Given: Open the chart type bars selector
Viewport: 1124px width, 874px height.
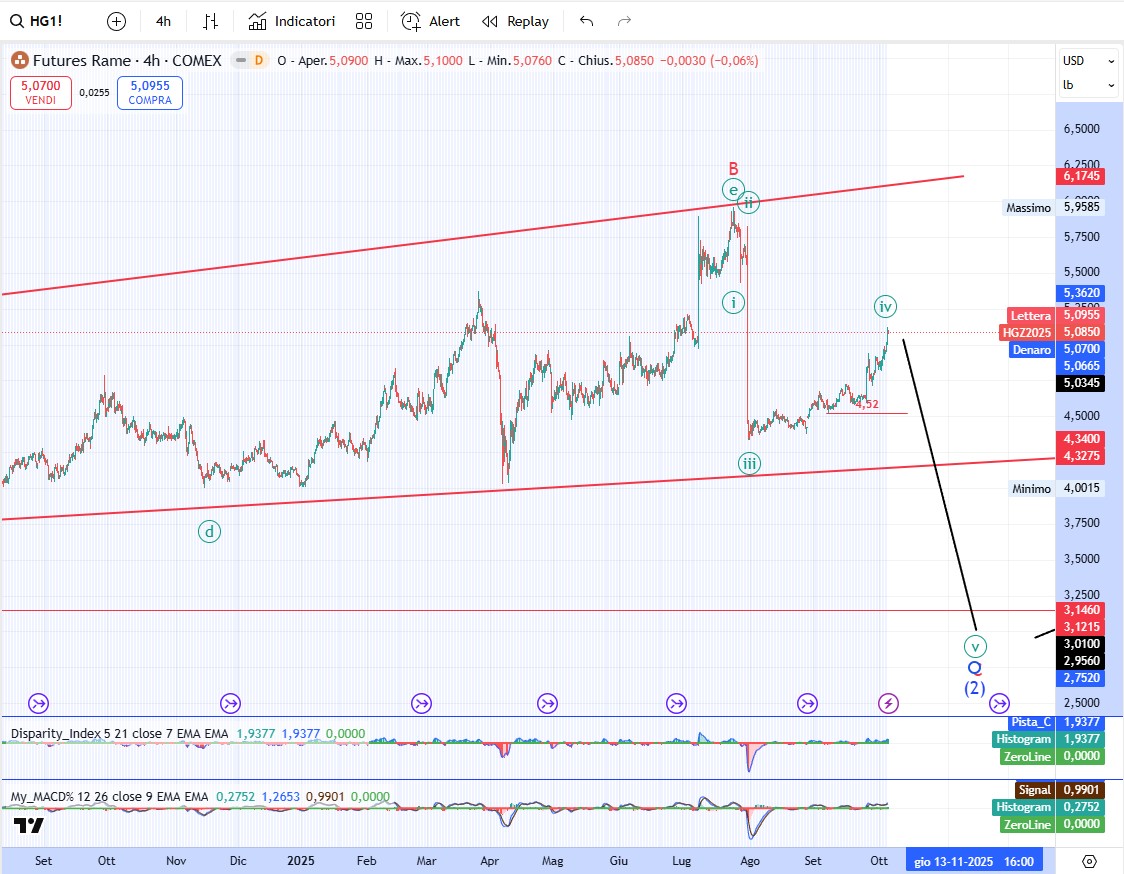Looking at the screenshot, I should click(211, 21).
